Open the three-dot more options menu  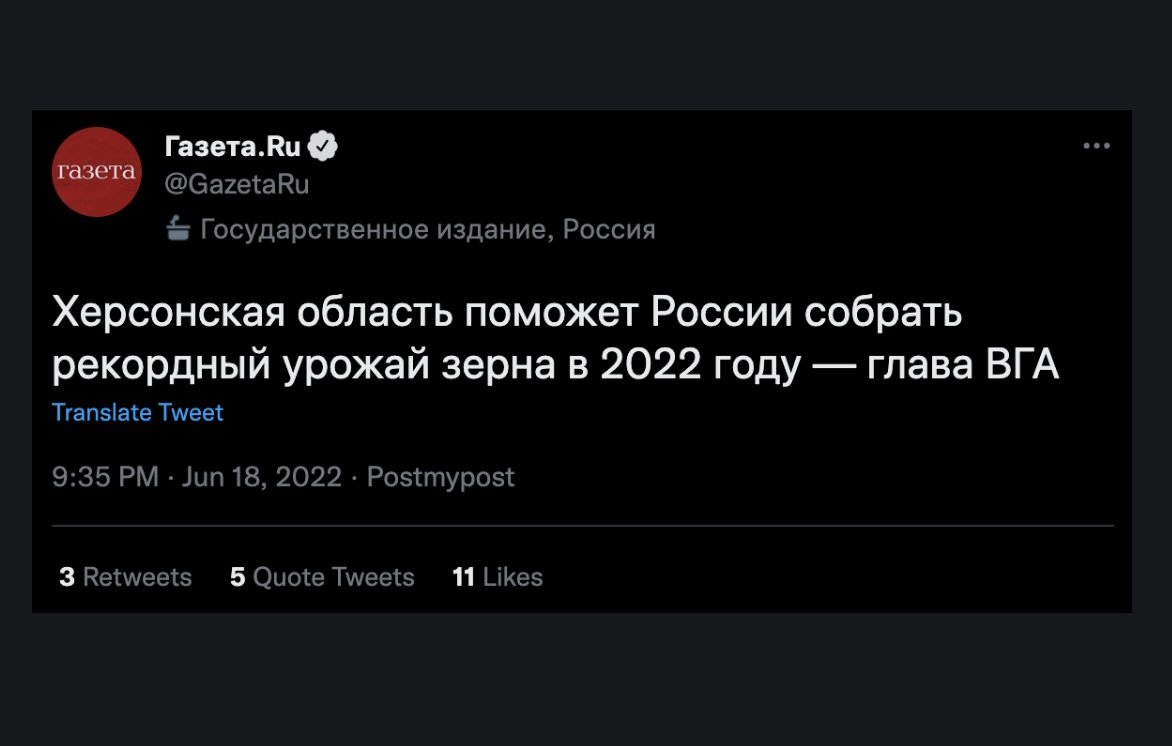click(x=1097, y=146)
